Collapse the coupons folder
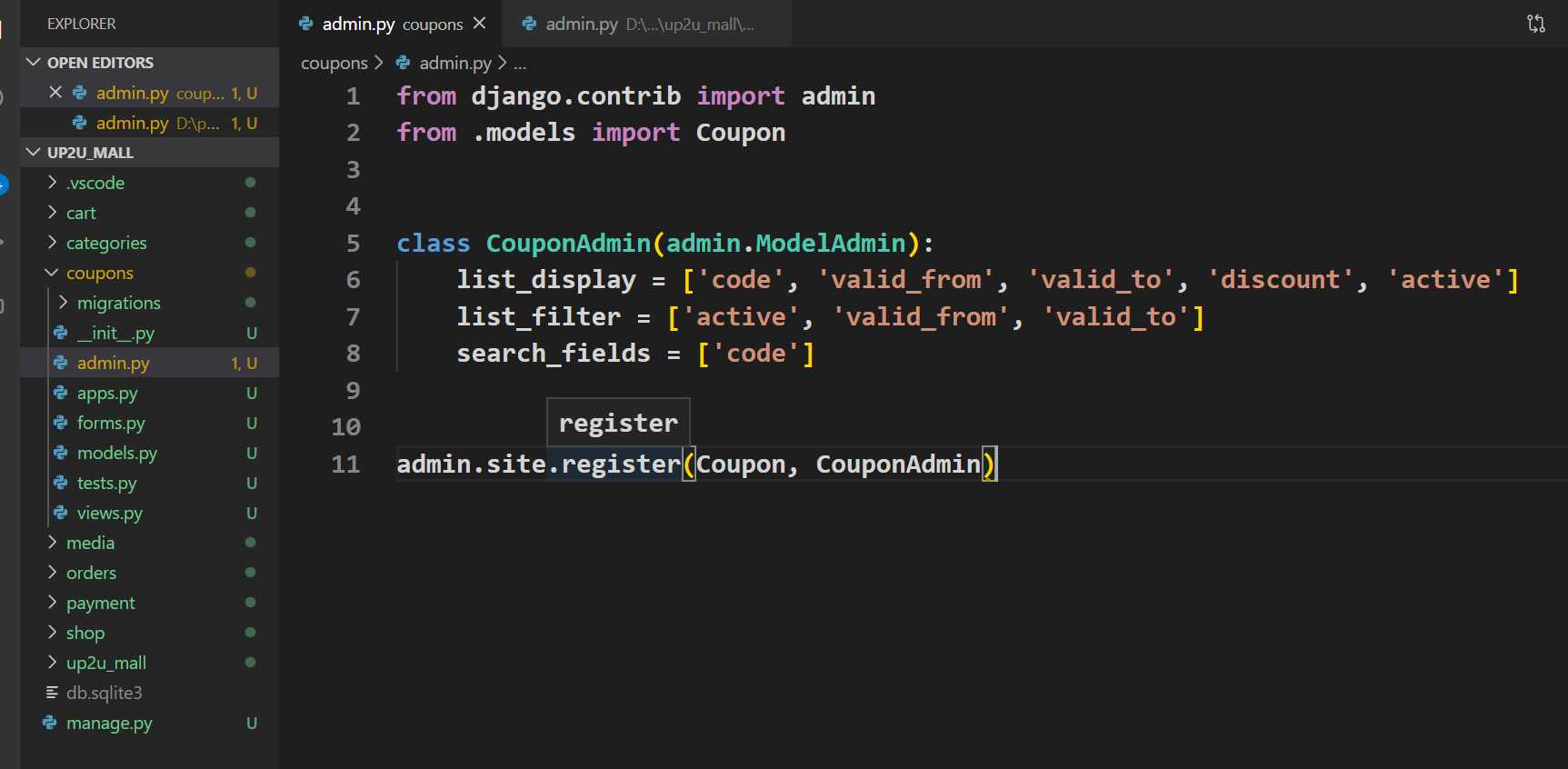Viewport: 1568px width, 769px height. (x=150, y=273)
